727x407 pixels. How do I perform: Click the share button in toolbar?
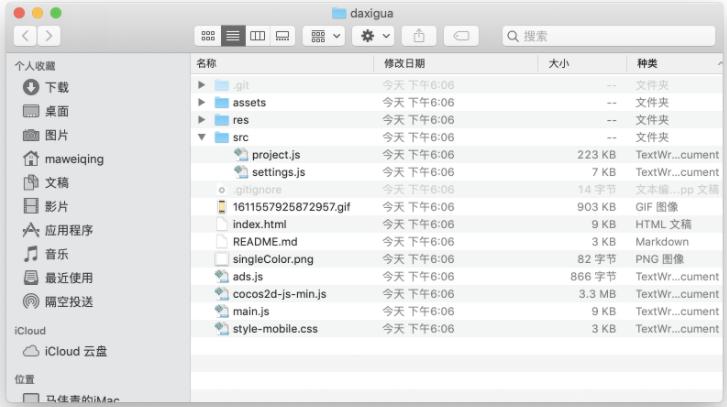tap(418, 35)
